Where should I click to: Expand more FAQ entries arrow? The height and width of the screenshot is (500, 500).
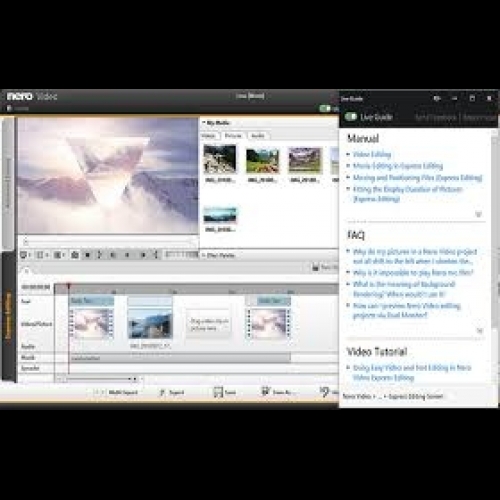pyautogui.click(x=479, y=331)
